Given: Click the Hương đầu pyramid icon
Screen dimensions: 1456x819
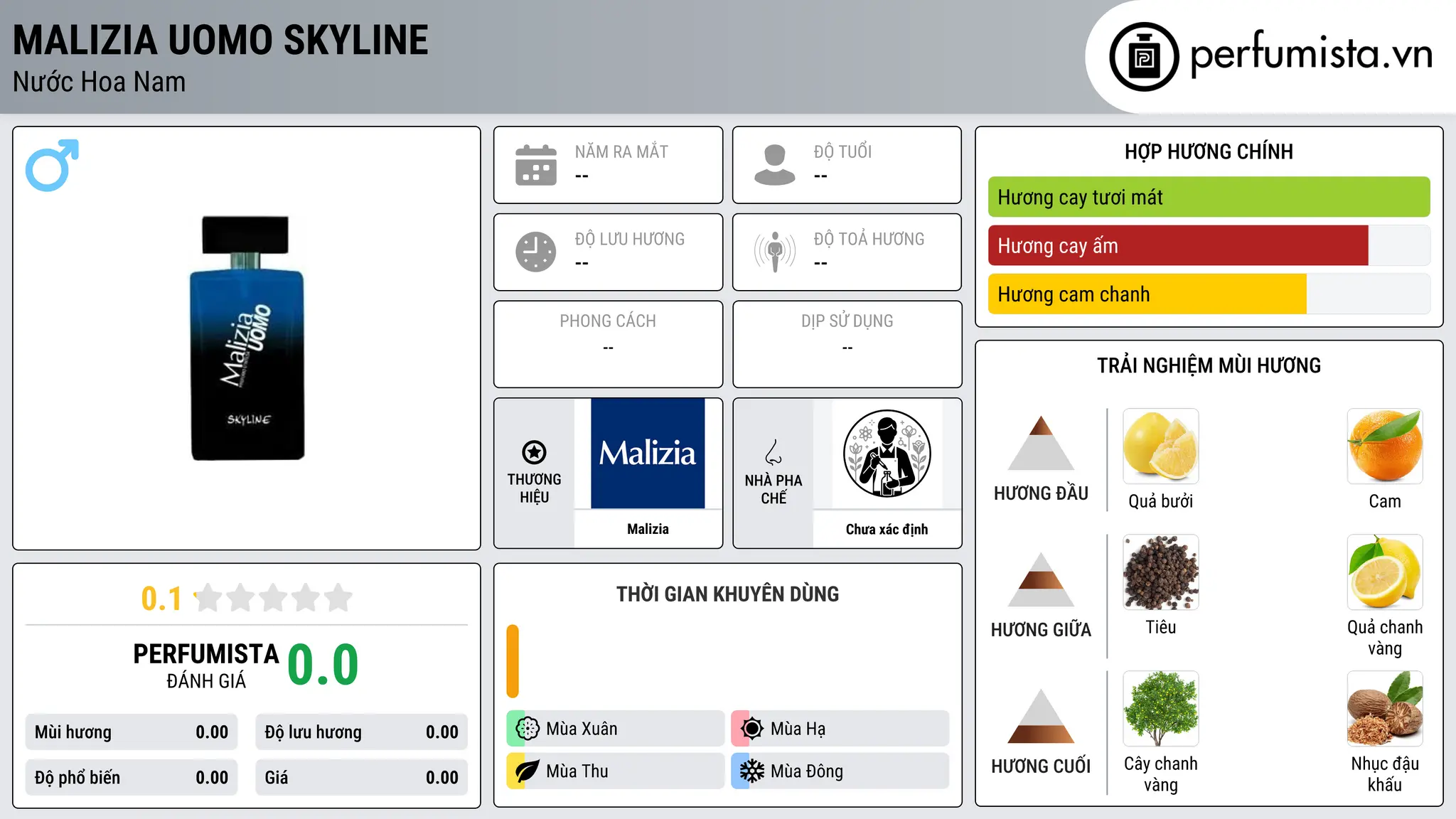Looking at the screenshot, I should (x=1041, y=443).
